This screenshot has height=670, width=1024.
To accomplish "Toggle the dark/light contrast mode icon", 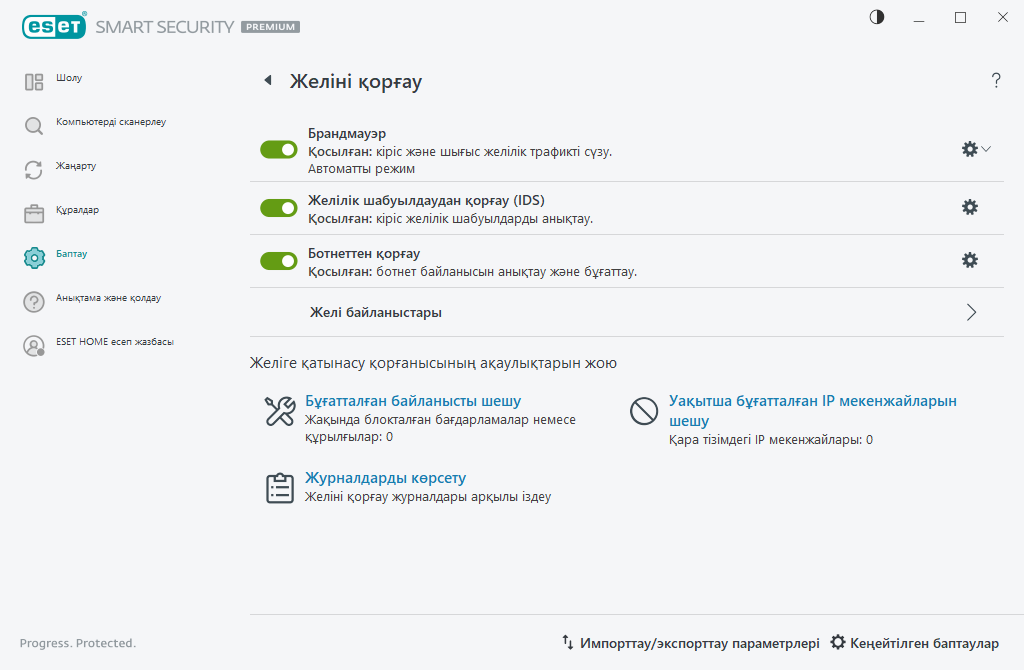I will pyautogui.click(x=877, y=17).
